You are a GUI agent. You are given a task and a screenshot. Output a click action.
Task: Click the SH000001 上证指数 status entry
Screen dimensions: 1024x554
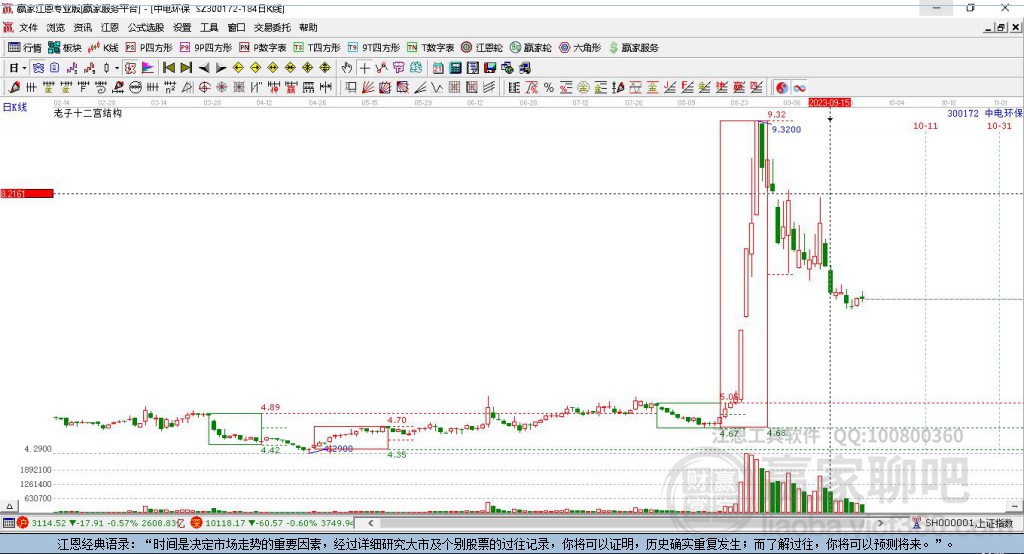963,523
